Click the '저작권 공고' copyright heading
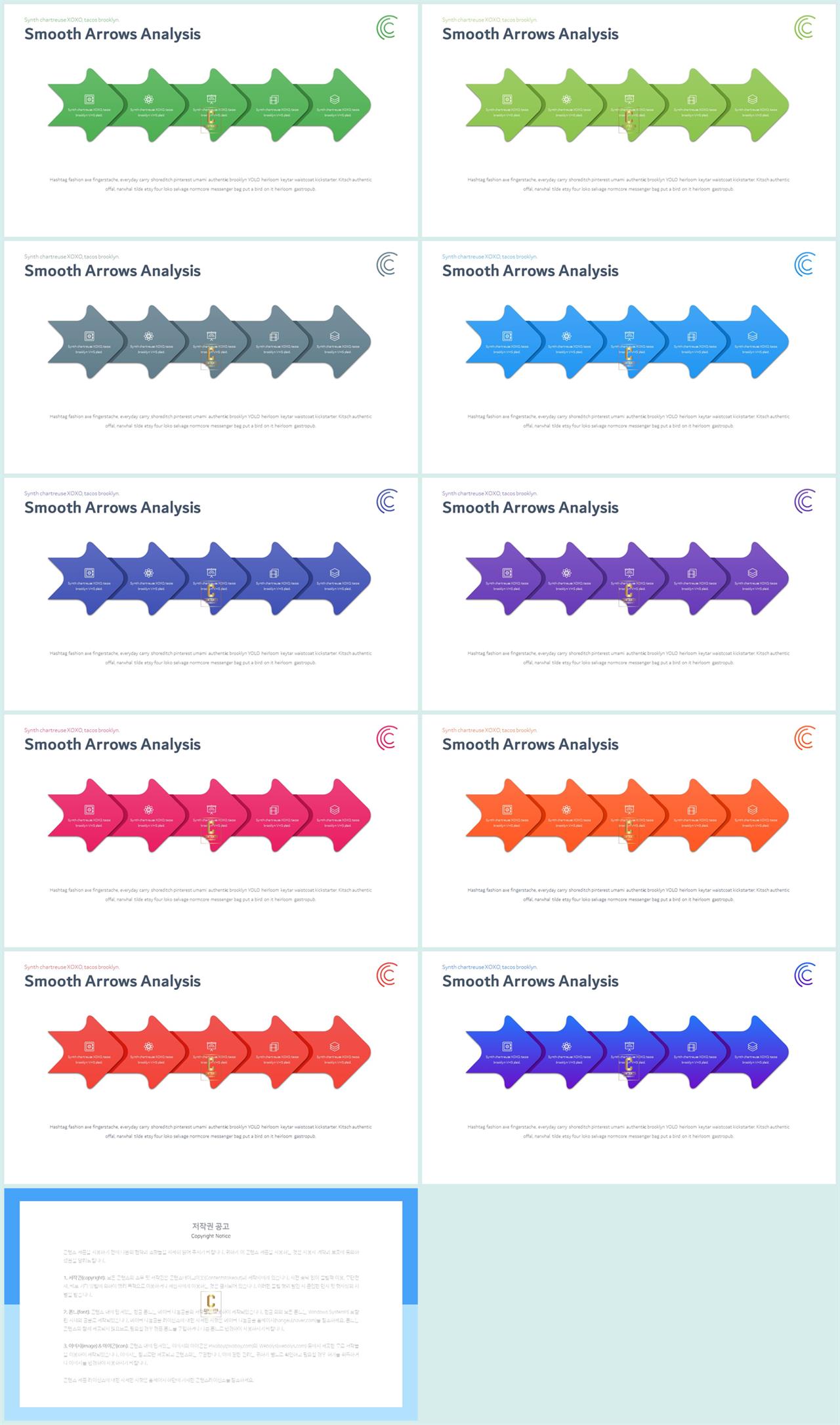This screenshot has width=840, height=1425. [211, 1226]
